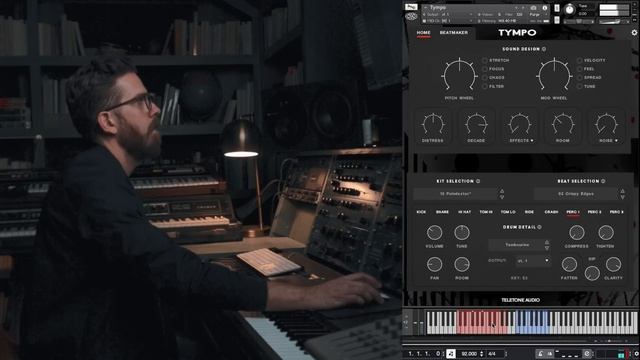Click the Kontakt logo icon at top left
The image size is (640, 360).
coord(411,7)
